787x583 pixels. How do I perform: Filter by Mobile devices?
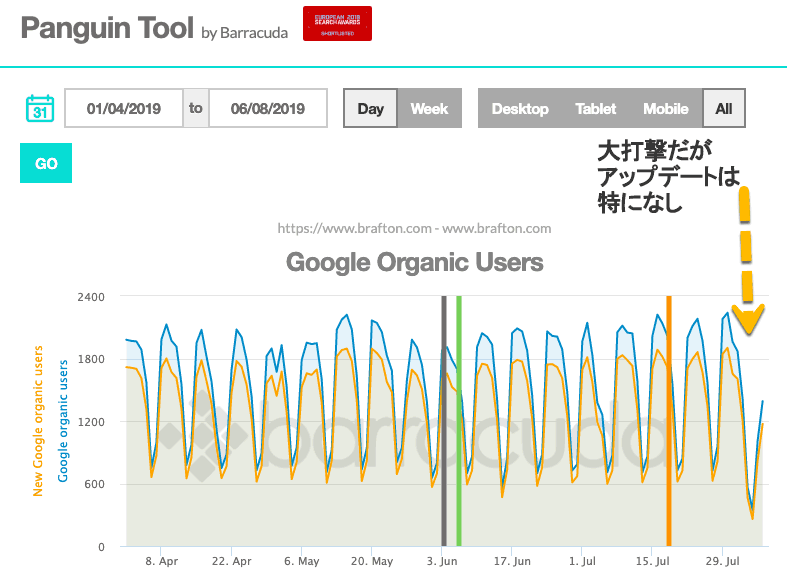666,108
